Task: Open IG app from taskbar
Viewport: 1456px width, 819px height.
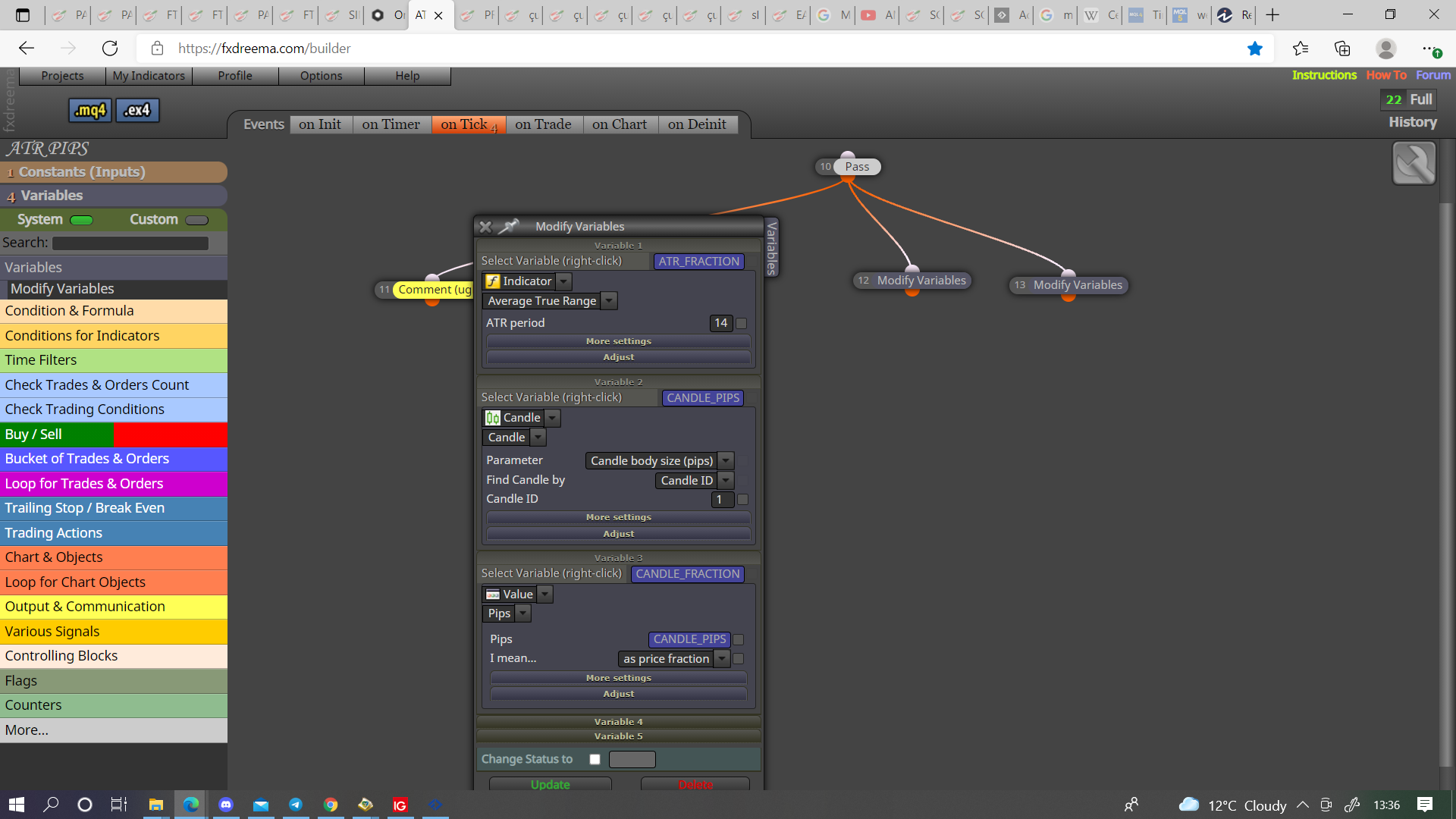Action: point(400,805)
